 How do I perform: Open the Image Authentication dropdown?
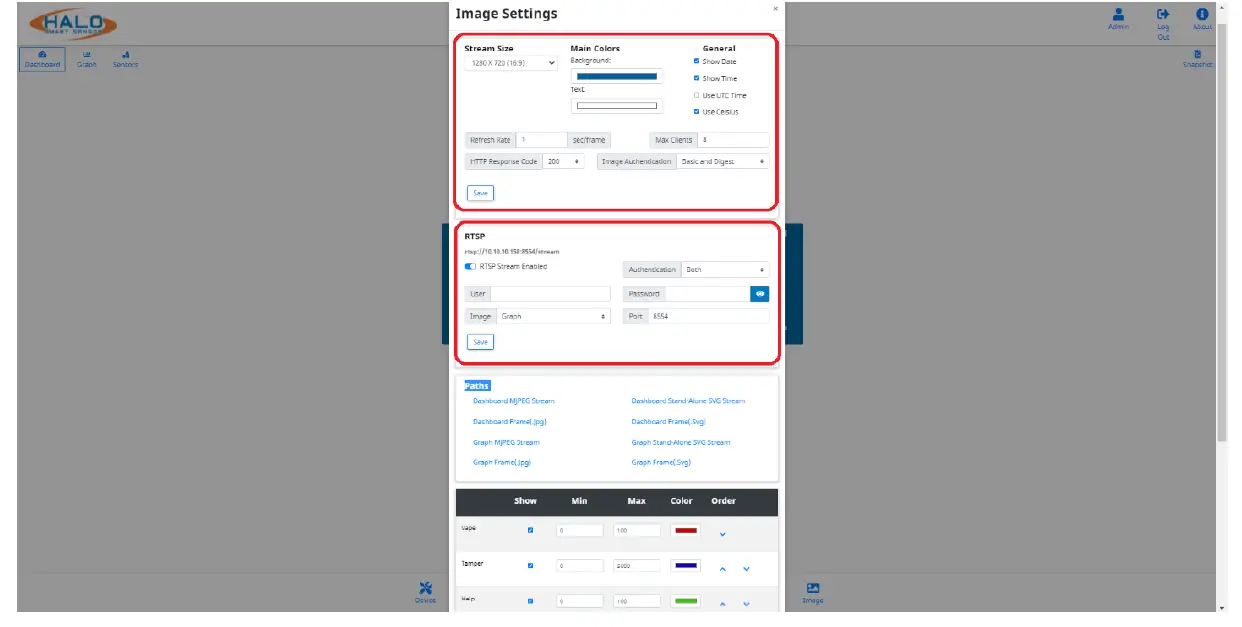coord(722,160)
